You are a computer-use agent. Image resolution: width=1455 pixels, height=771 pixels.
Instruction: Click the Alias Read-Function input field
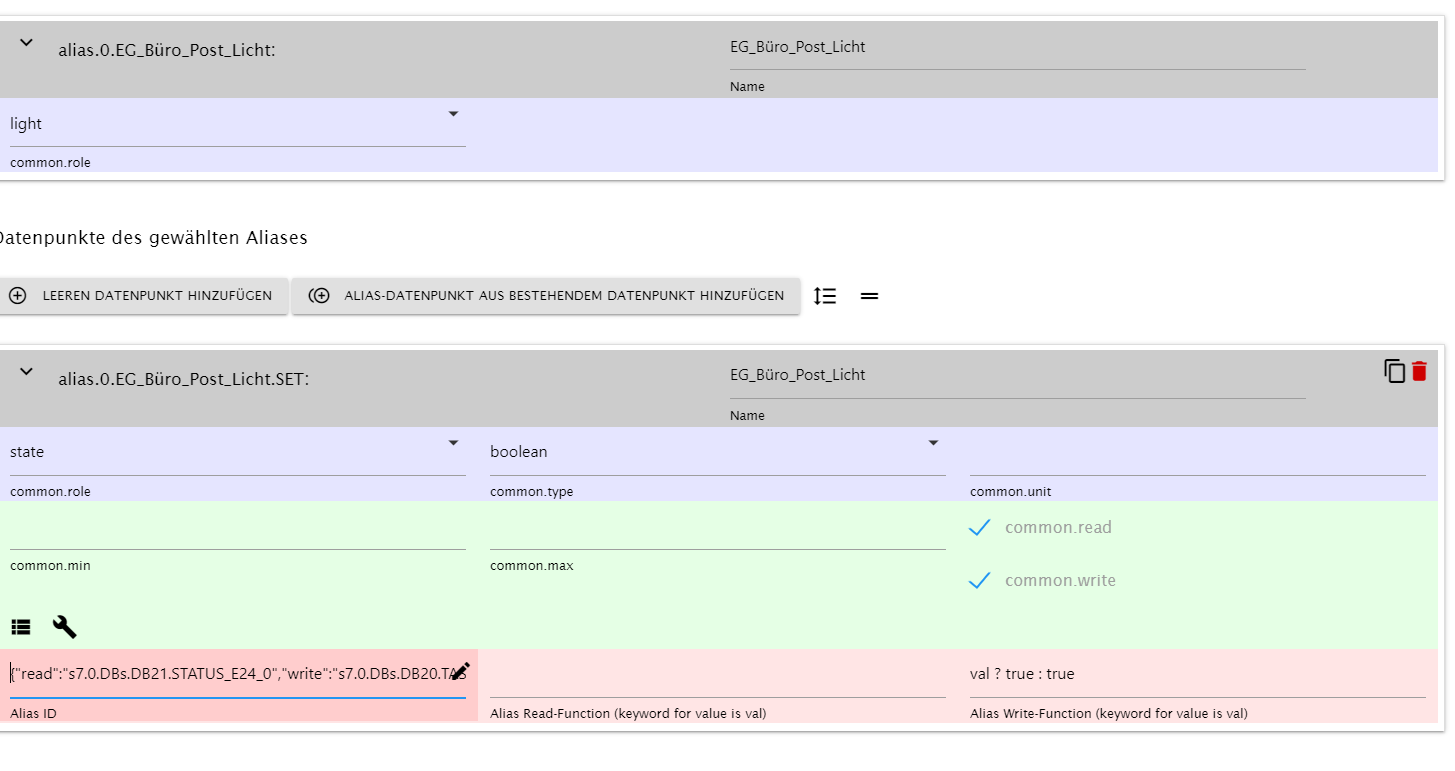coord(717,675)
